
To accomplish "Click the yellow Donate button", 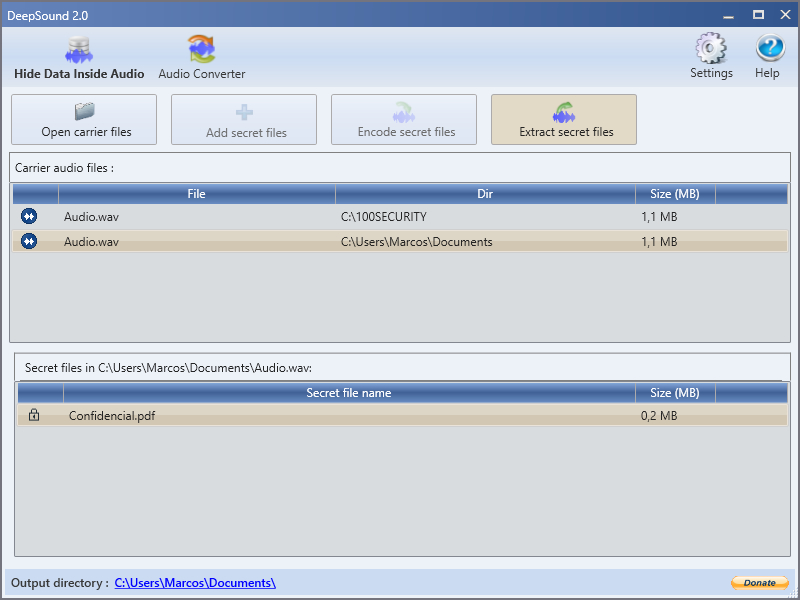I will click(759, 583).
